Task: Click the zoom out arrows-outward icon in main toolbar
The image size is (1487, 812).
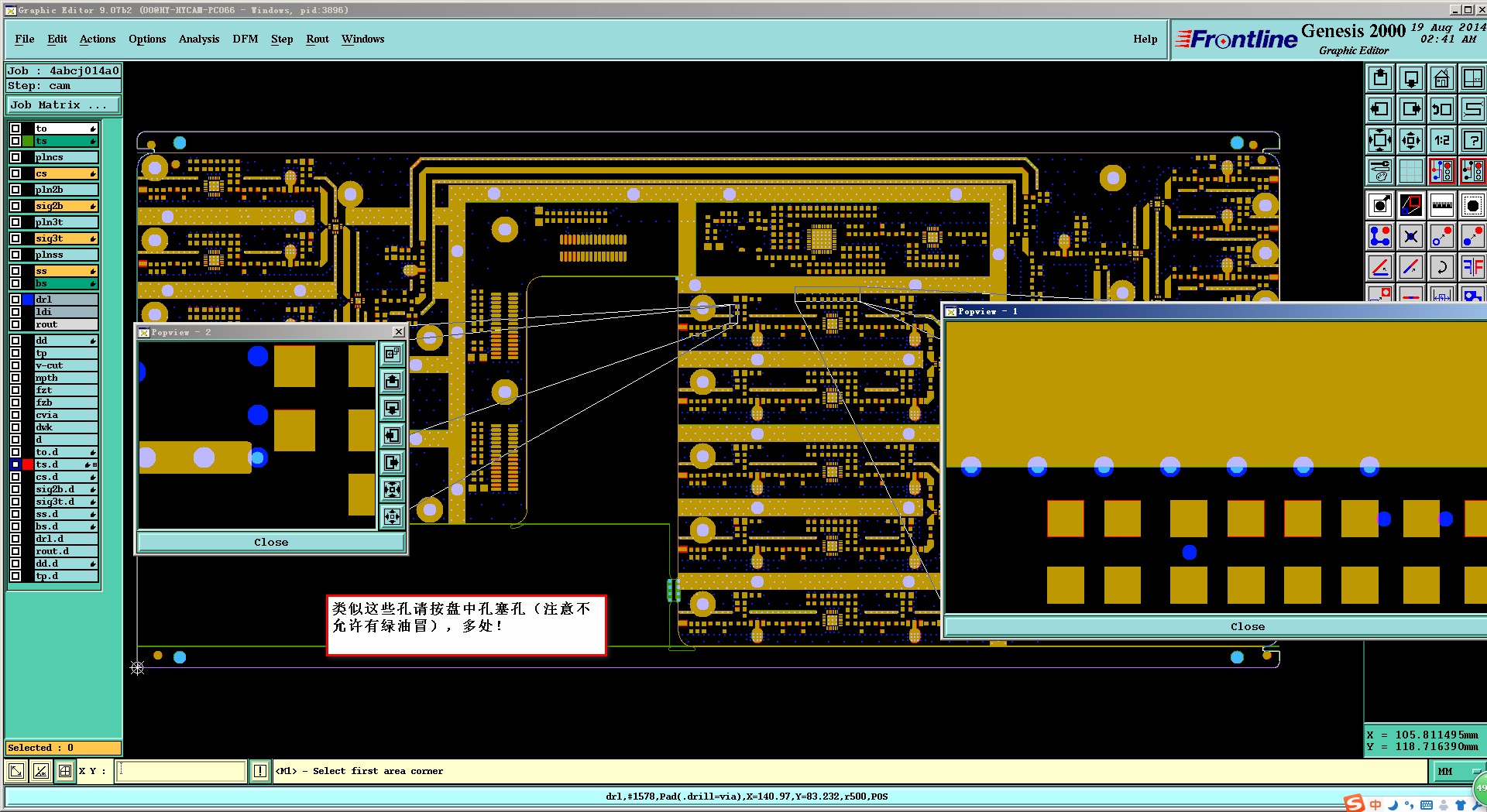Action: click(x=1411, y=140)
